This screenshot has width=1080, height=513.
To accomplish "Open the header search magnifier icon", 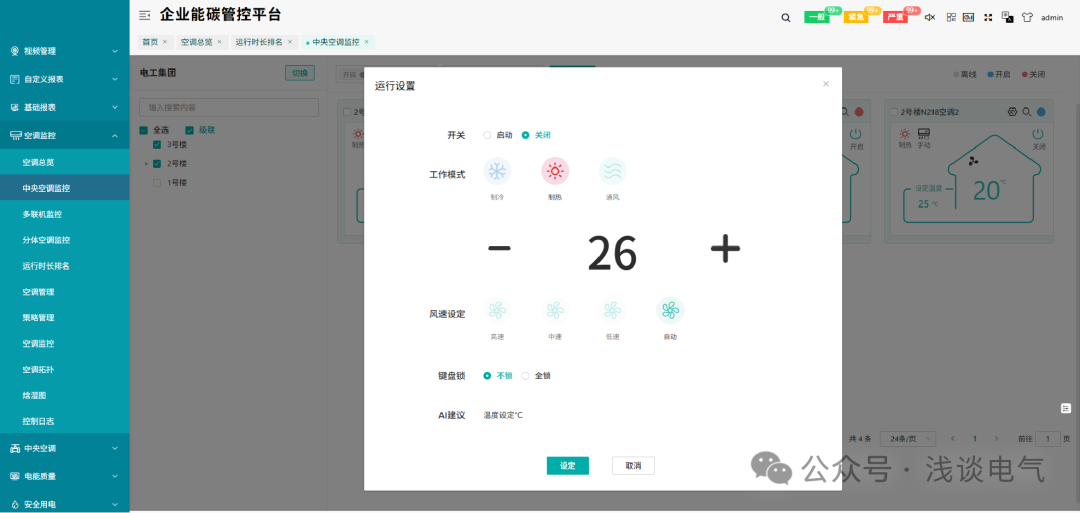I will [x=786, y=18].
